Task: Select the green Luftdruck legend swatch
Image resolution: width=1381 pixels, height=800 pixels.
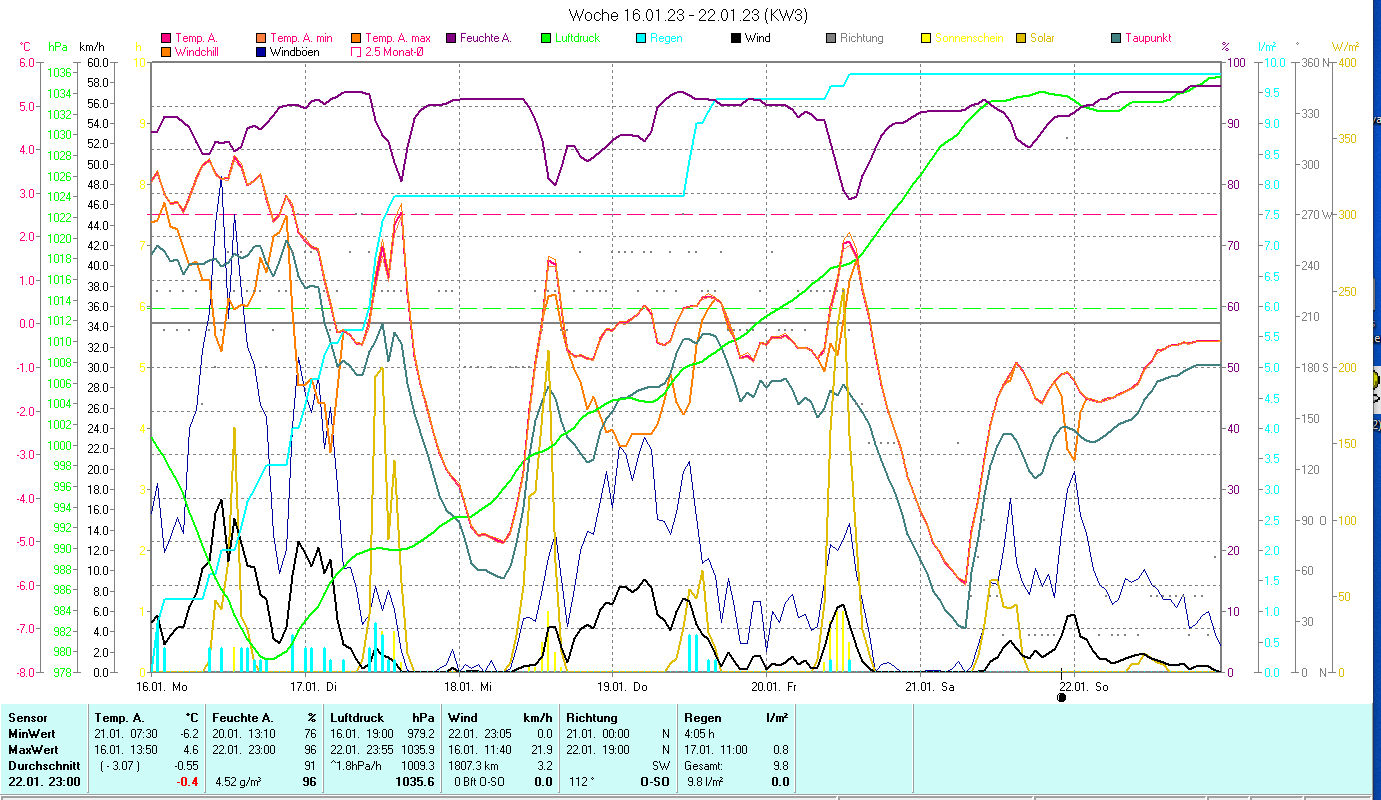Action: coord(546,38)
